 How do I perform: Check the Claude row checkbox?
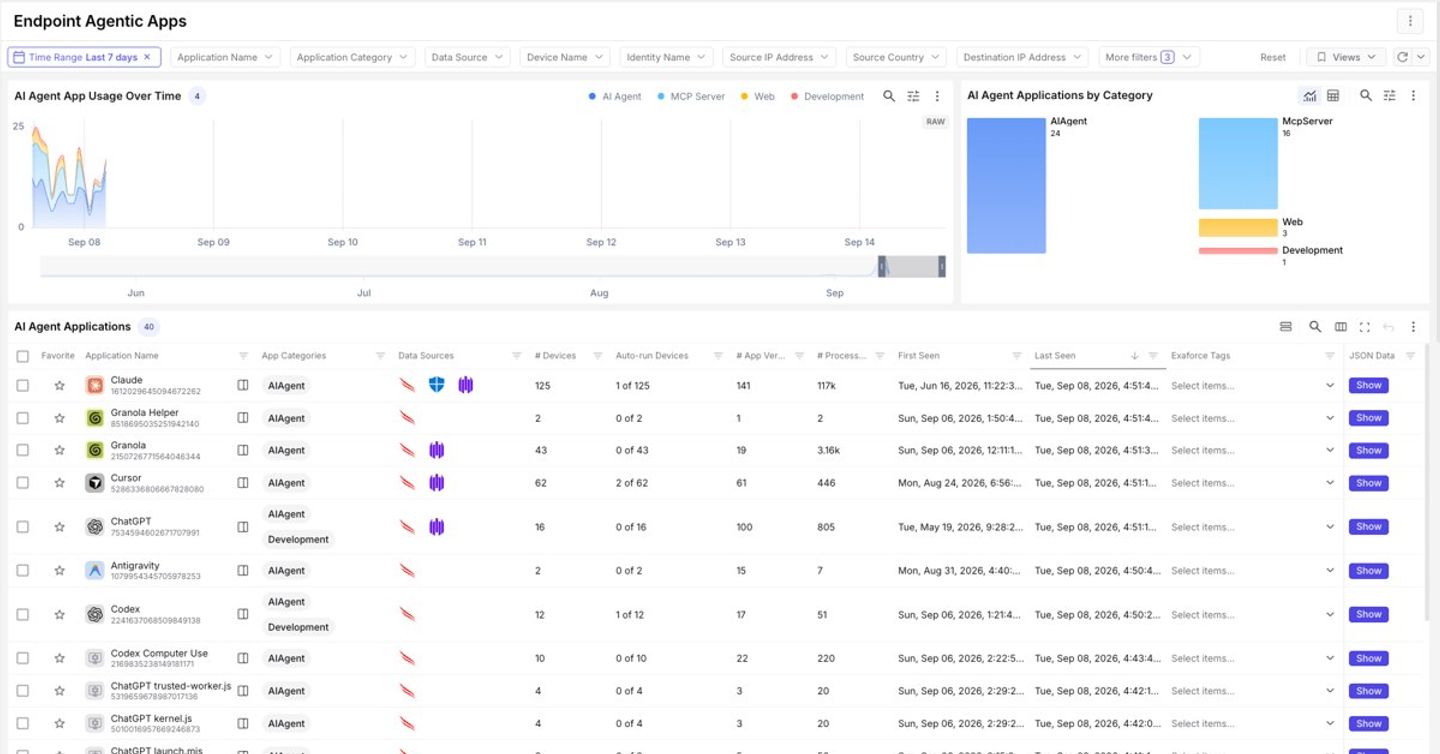[23, 385]
